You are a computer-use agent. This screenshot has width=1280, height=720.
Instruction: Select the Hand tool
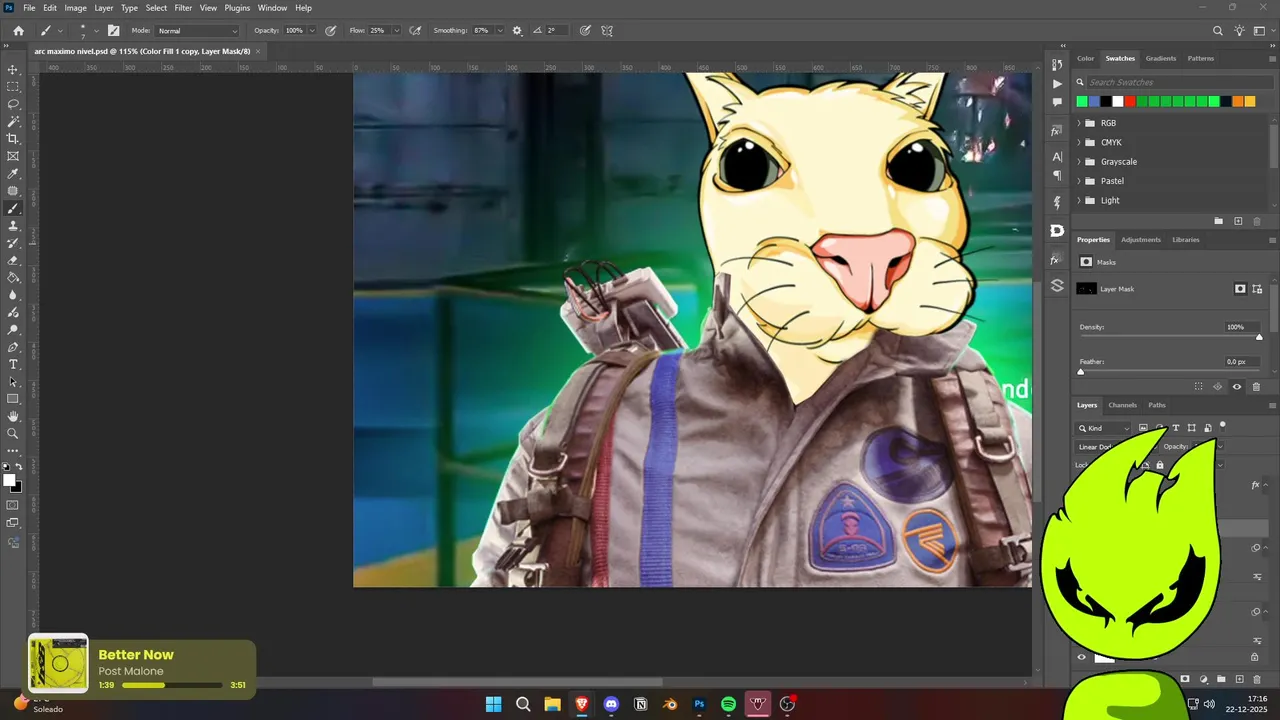coord(13,416)
